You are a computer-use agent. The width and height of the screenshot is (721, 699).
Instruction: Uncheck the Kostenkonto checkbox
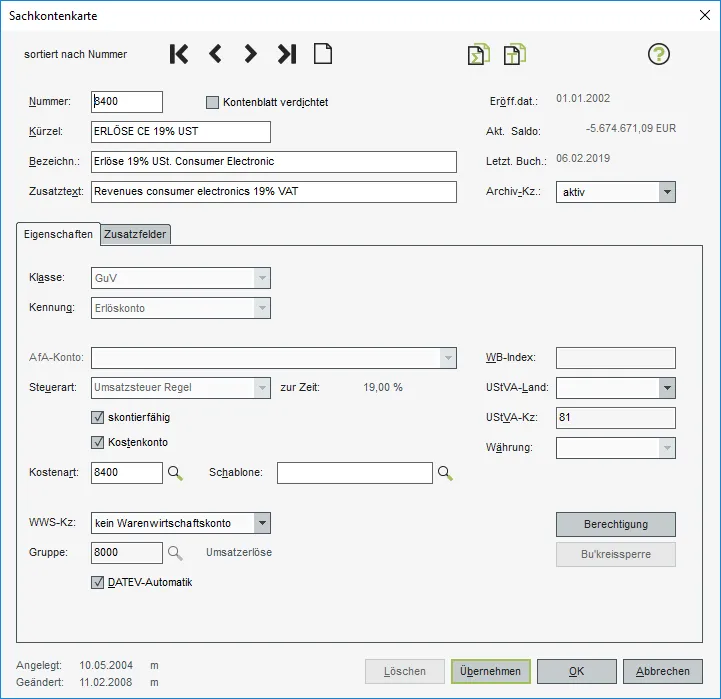[97, 442]
